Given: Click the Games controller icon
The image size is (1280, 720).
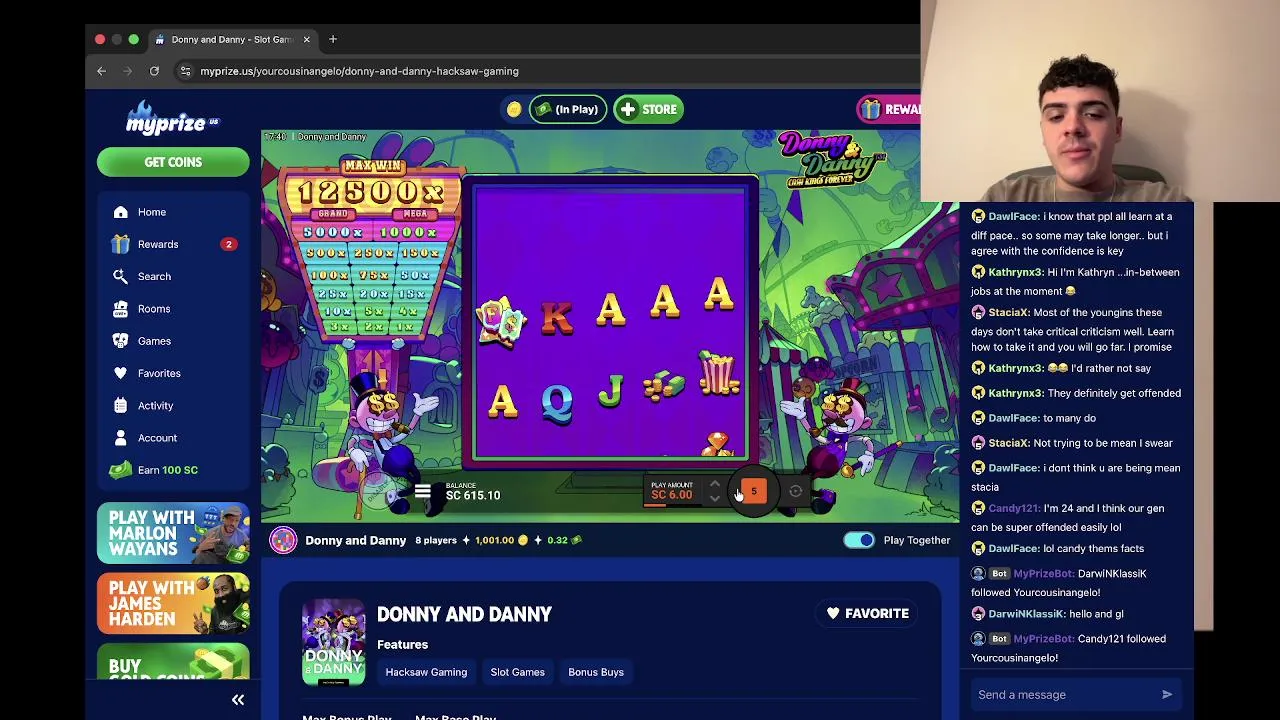Looking at the screenshot, I should click(120, 341).
